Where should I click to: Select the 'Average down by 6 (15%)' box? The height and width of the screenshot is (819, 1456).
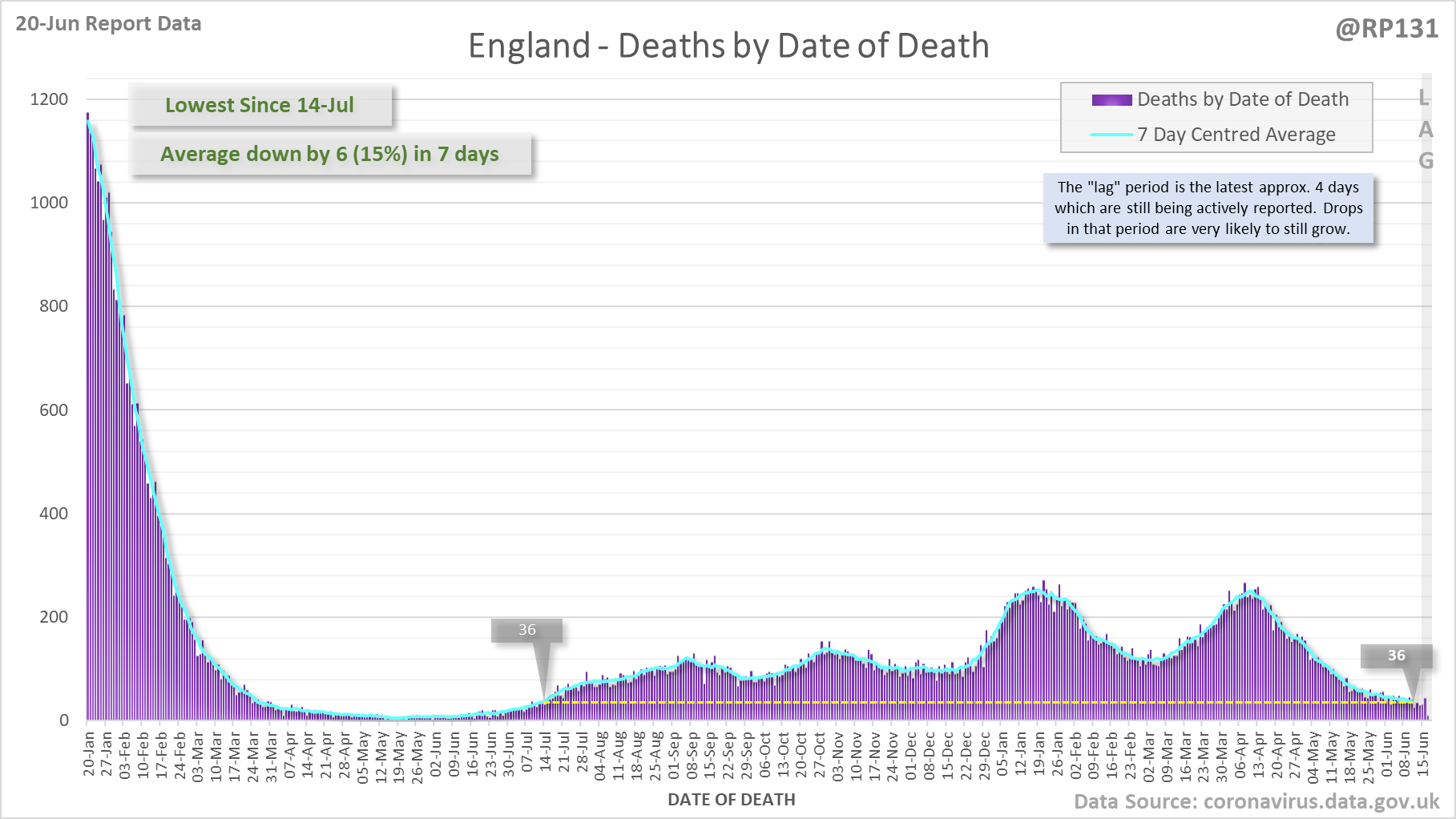click(x=329, y=154)
